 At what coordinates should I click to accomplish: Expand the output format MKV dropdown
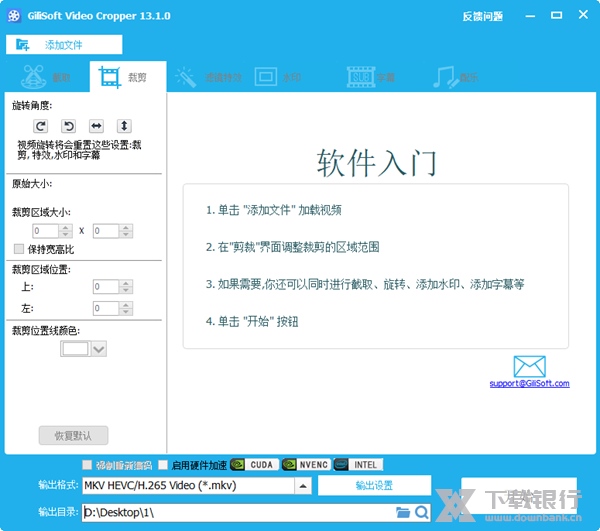point(302,486)
